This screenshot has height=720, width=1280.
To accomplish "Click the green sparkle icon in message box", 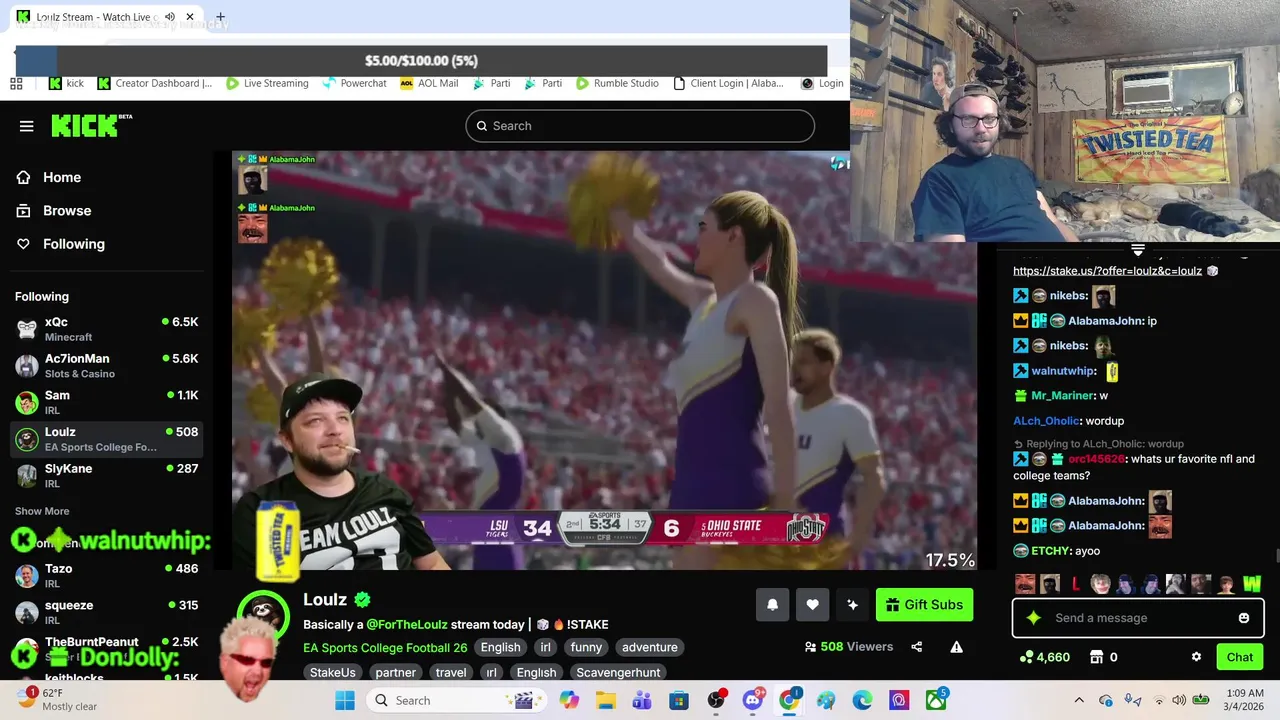I will click(1034, 618).
